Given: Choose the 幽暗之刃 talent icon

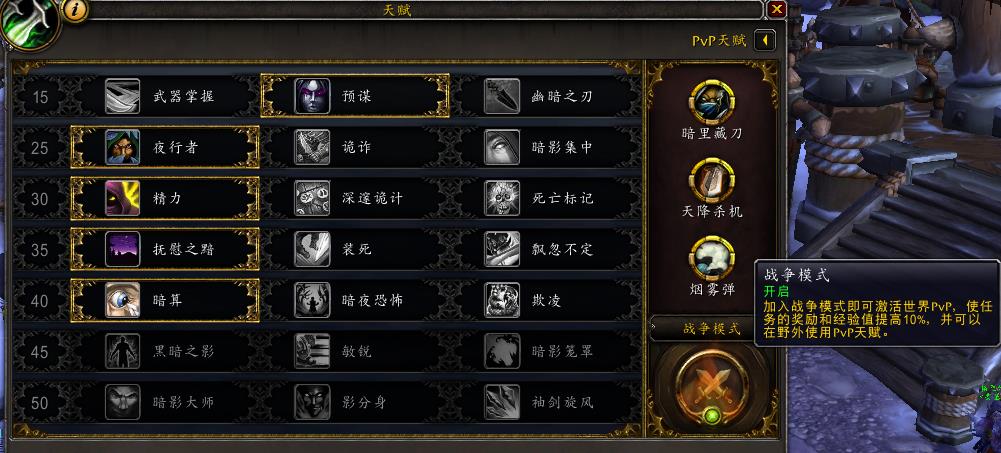Looking at the screenshot, I should pos(502,96).
